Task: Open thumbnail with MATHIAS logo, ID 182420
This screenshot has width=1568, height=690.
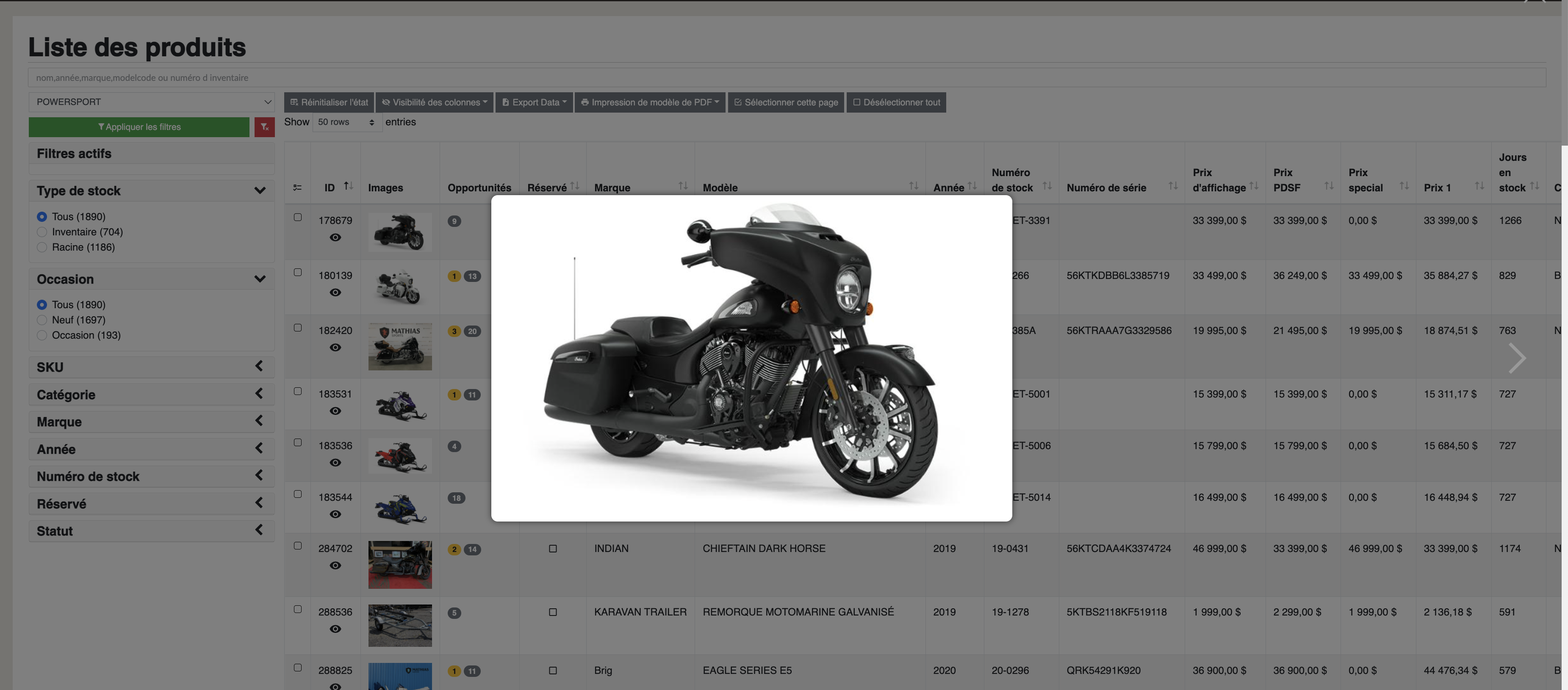Action: pyautogui.click(x=400, y=347)
